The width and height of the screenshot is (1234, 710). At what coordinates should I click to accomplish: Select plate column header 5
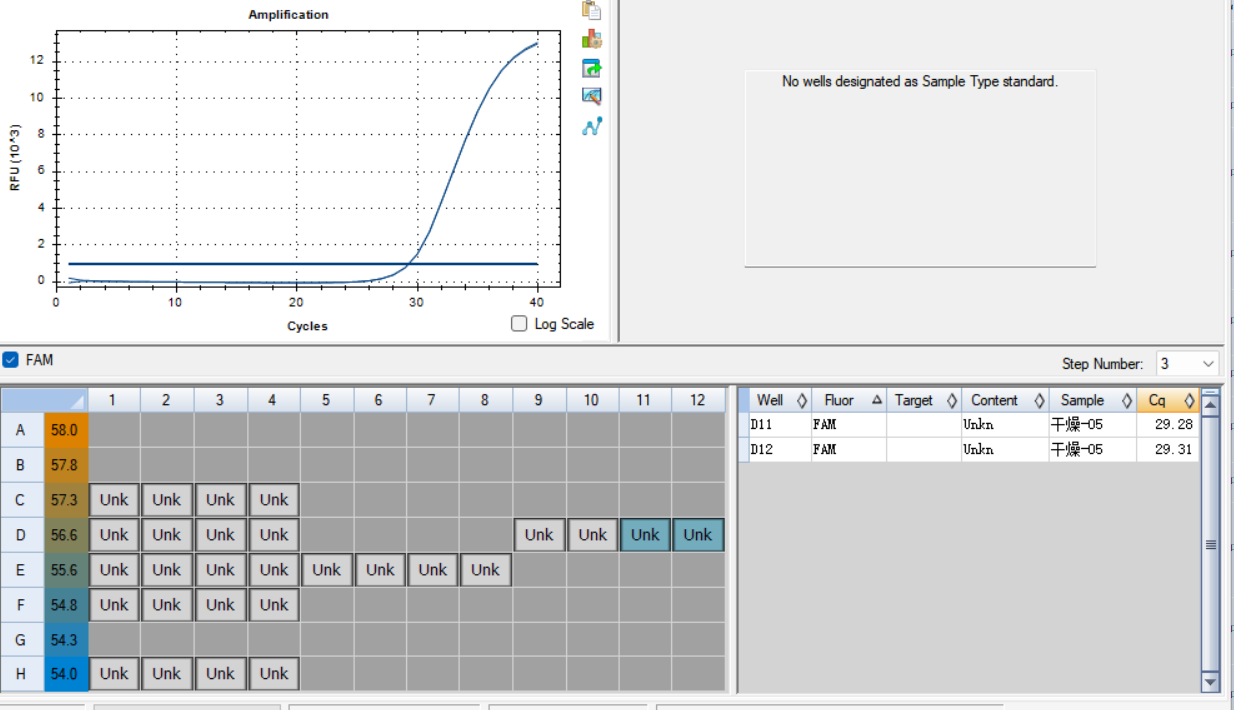(326, 400)
